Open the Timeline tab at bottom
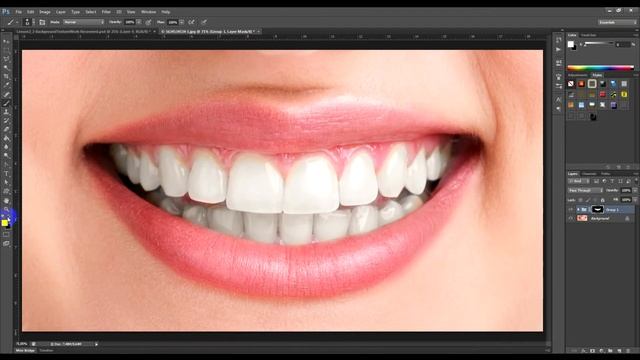This screenshot has width=640, height=360. [x=46, y=351]
